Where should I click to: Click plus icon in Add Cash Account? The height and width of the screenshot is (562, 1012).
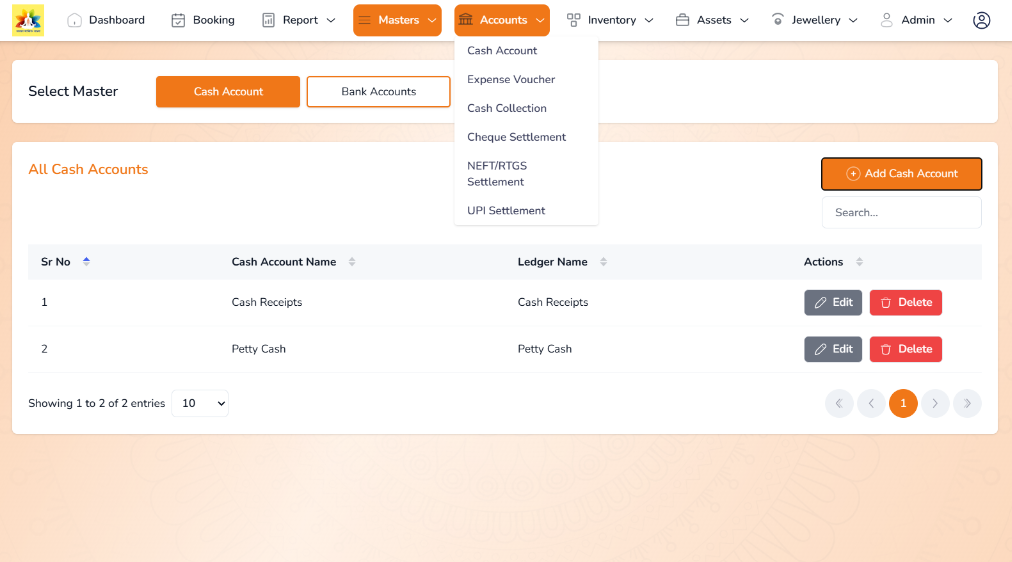click(x=853, y=174)
